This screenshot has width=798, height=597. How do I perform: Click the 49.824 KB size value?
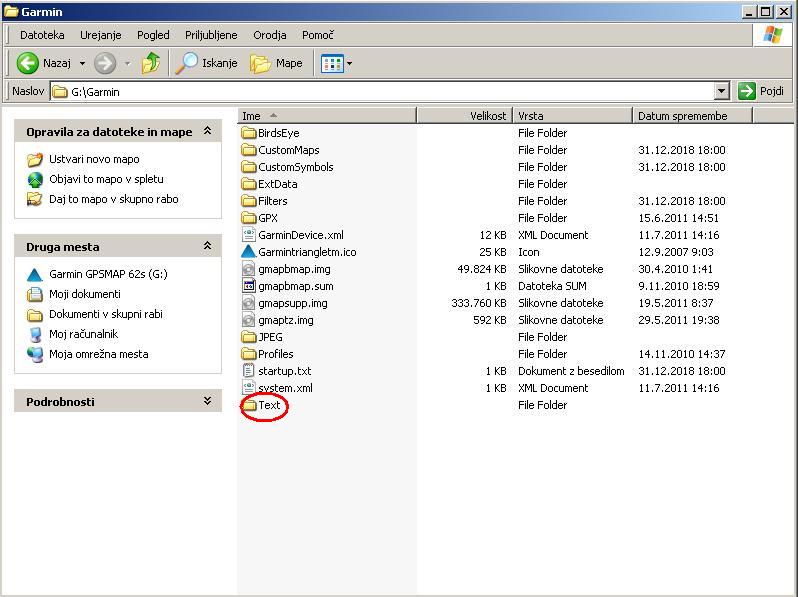coord(482,269)
